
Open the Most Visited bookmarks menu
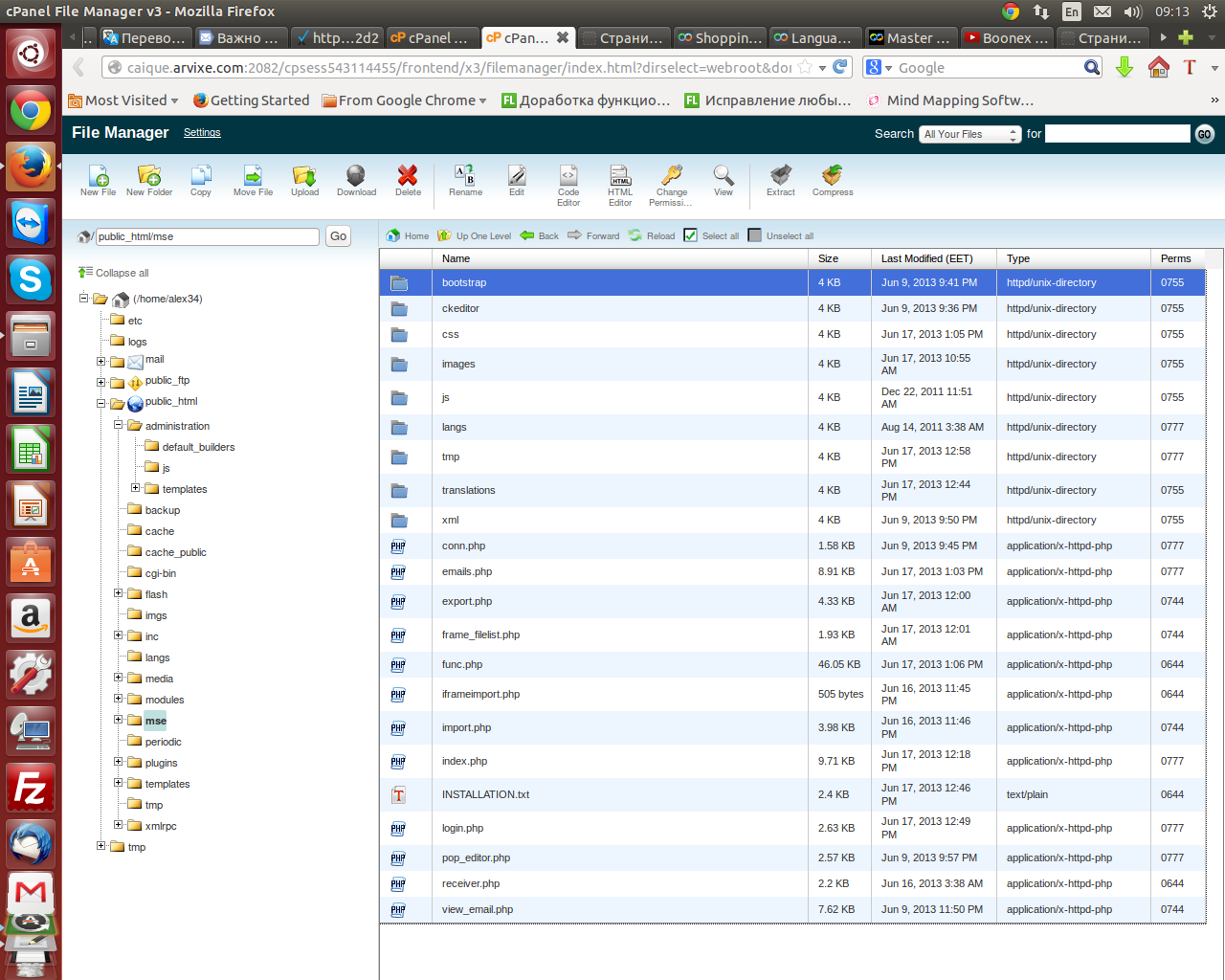(124, 100)
